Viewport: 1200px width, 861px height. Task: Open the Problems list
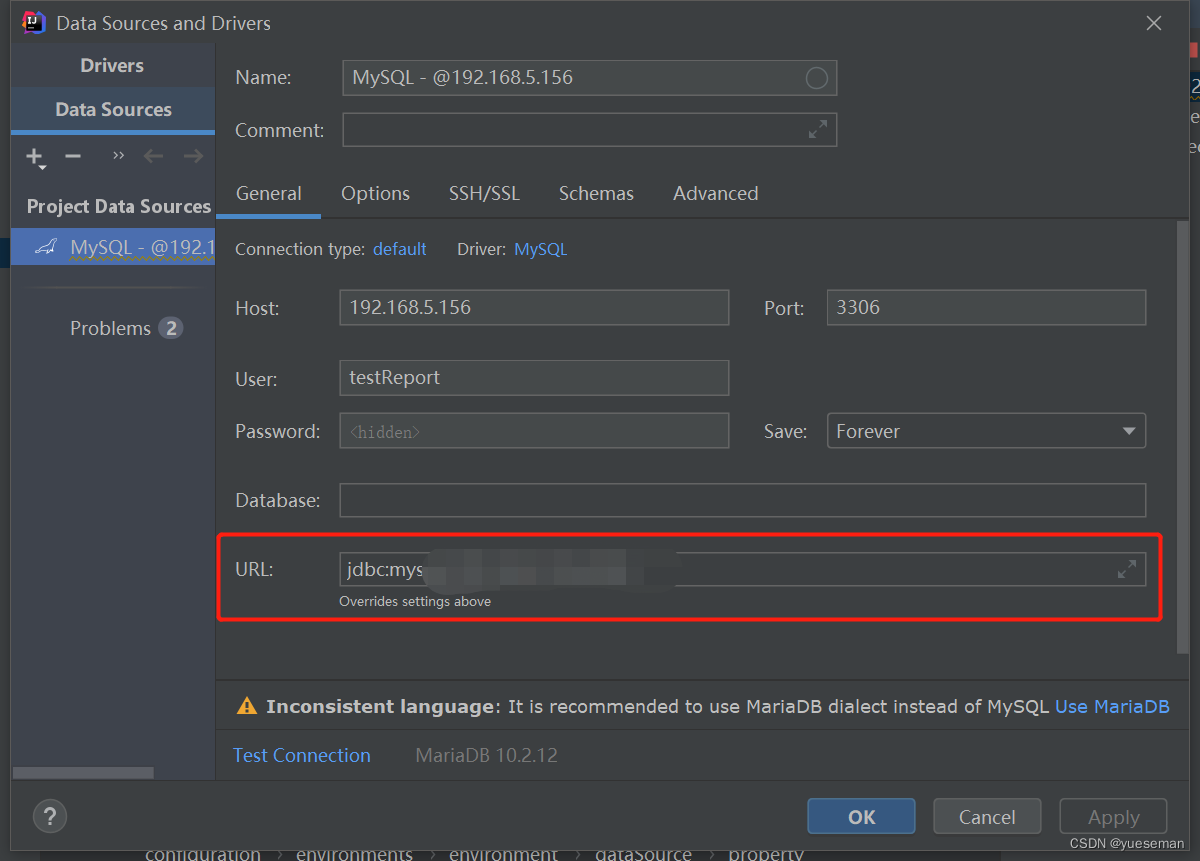(x=110, y=328)
